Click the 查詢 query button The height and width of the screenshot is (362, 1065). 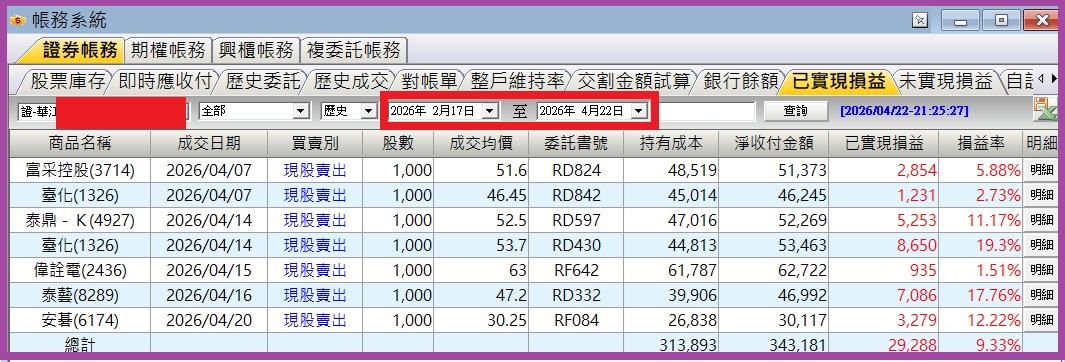coord(795,111)
